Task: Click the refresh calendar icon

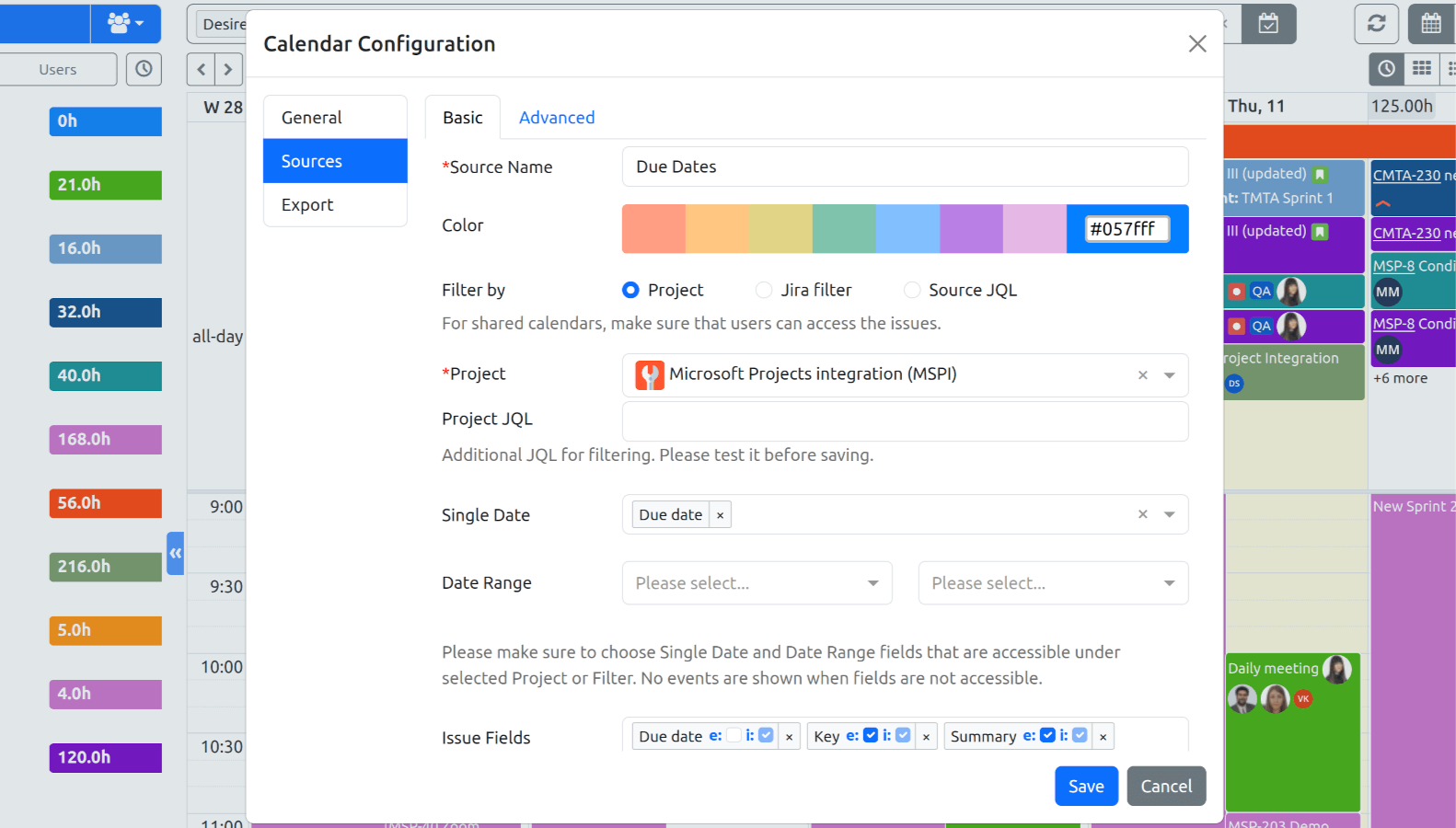Action: pos(1376,24)
